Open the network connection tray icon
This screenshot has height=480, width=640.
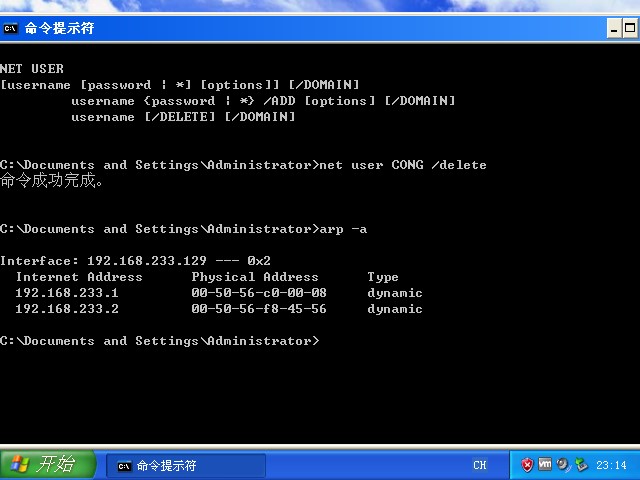point(581,464)
